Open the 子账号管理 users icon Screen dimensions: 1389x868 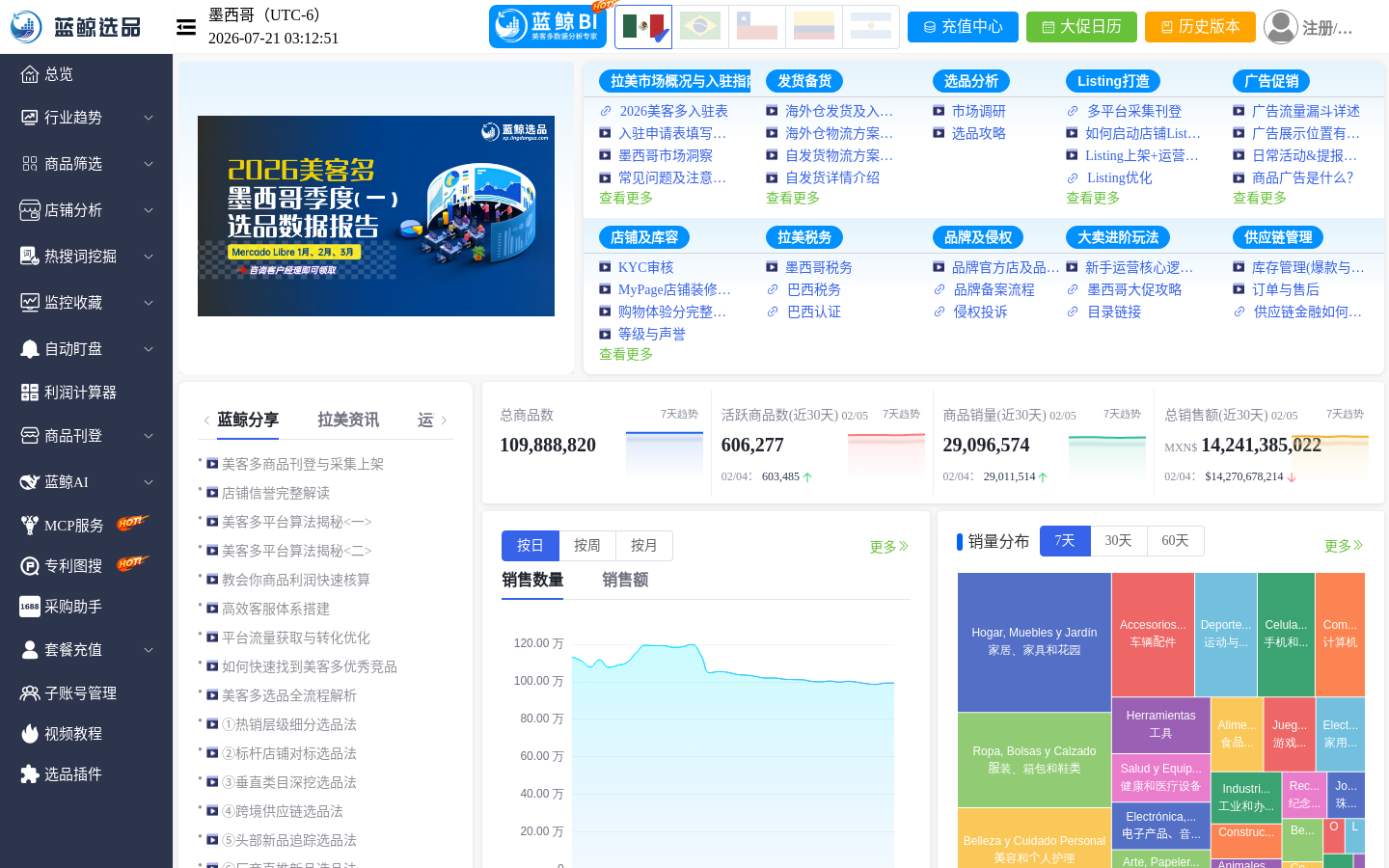30,693
